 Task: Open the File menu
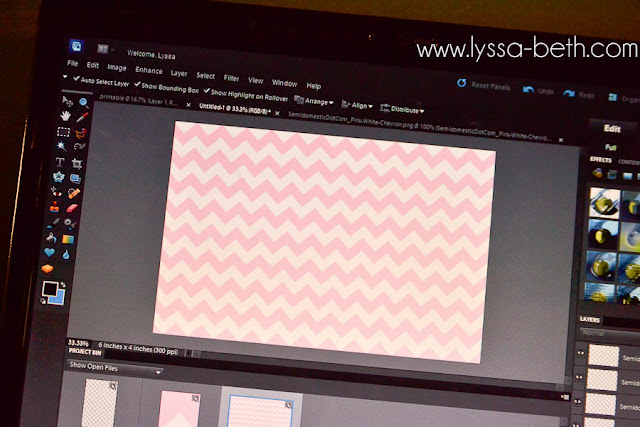coord(73,63)
